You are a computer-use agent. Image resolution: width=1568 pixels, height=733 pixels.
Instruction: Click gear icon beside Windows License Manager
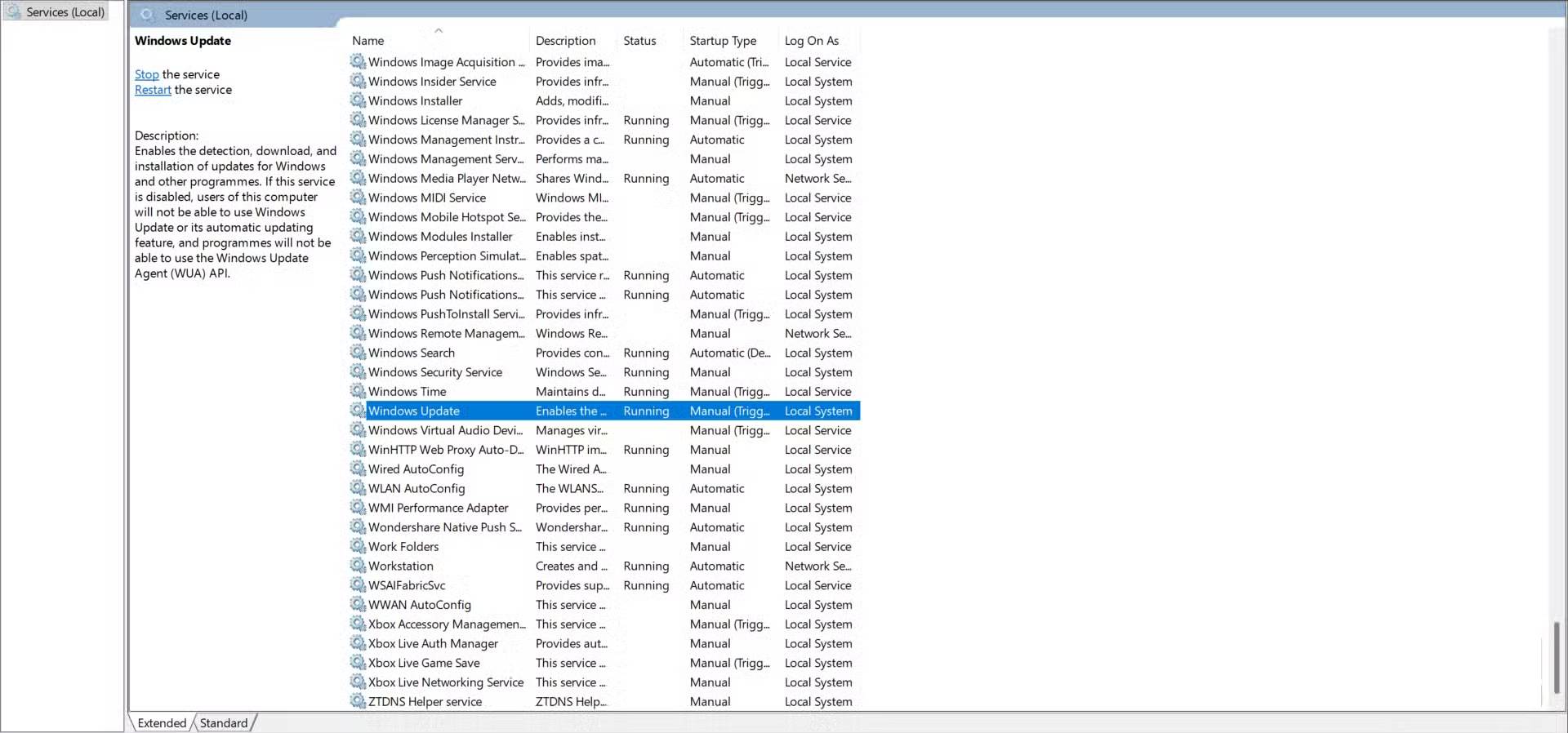click(x=358, y=120)
